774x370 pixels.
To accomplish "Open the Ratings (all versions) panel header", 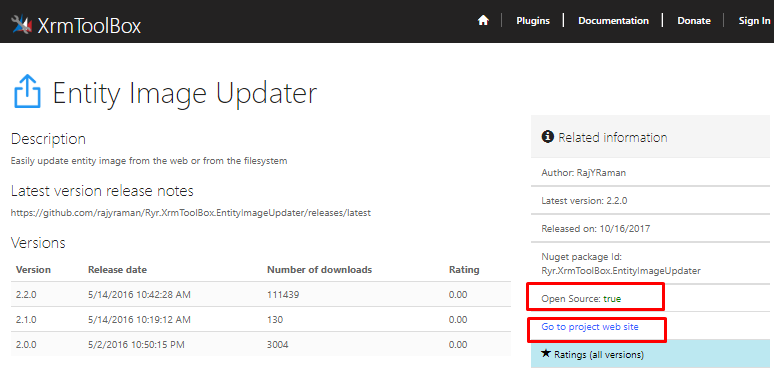I will (650, 354).
